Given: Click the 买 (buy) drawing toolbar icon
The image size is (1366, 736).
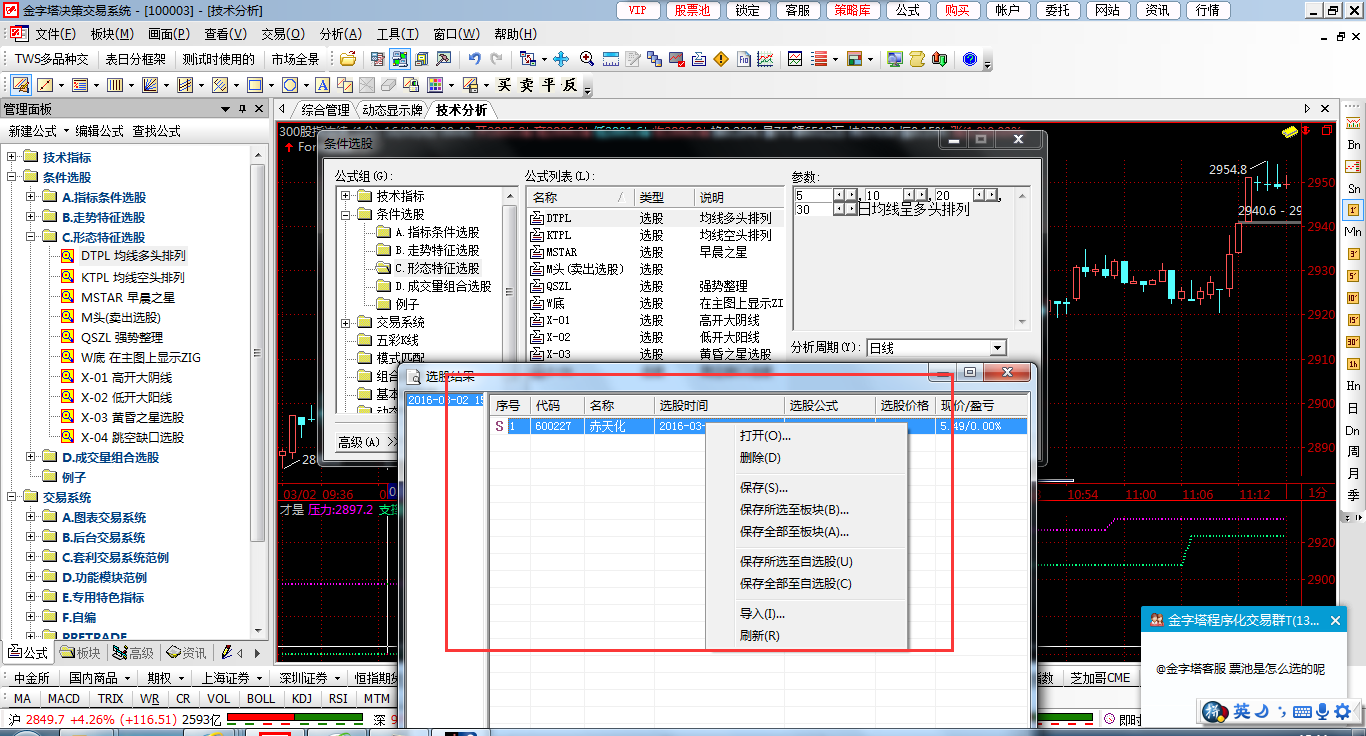Looking at the screenshot, I should click(505, 85).
